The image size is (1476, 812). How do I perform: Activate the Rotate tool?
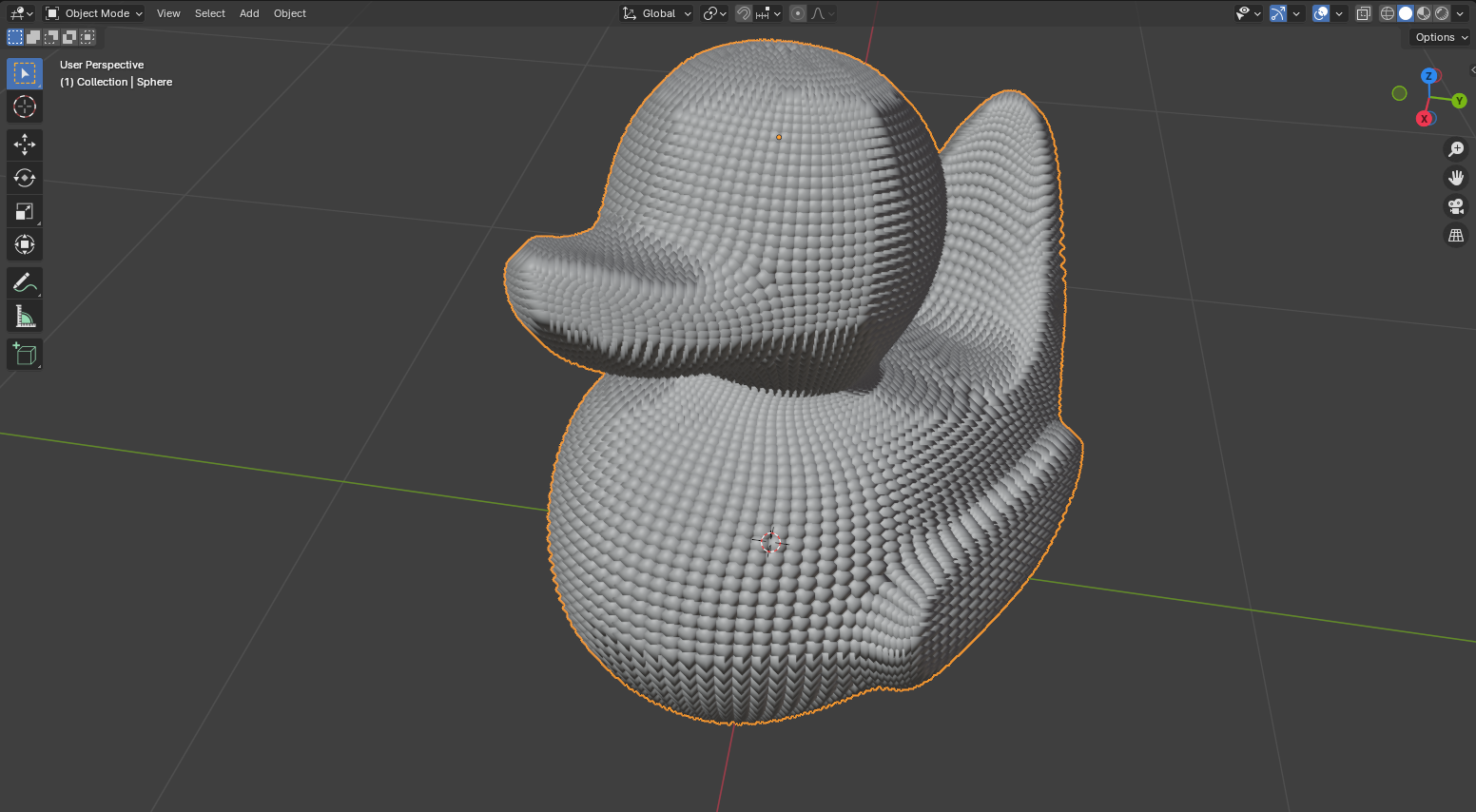tap(25, 178)
